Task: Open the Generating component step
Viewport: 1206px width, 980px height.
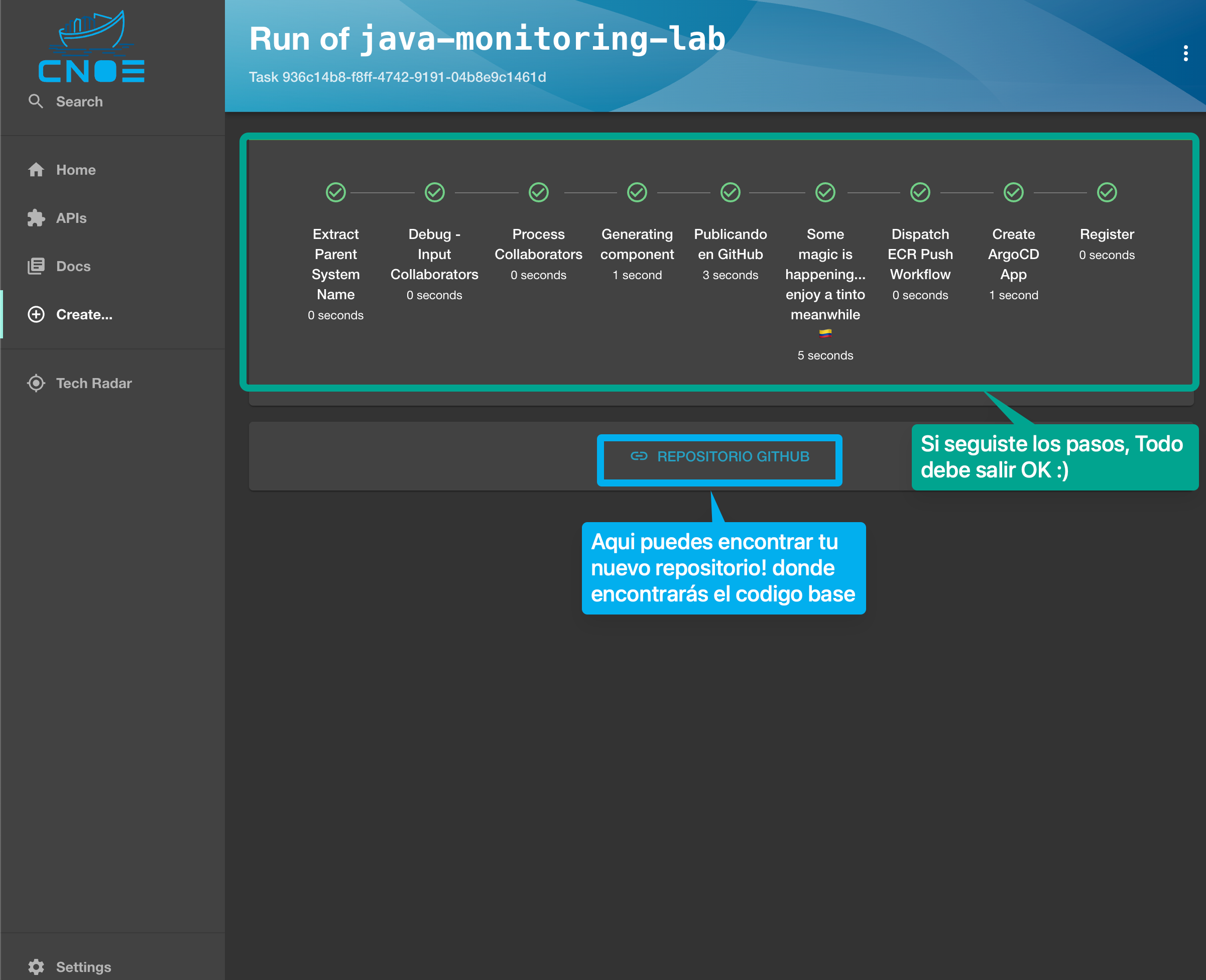Action: coord(637,244)
